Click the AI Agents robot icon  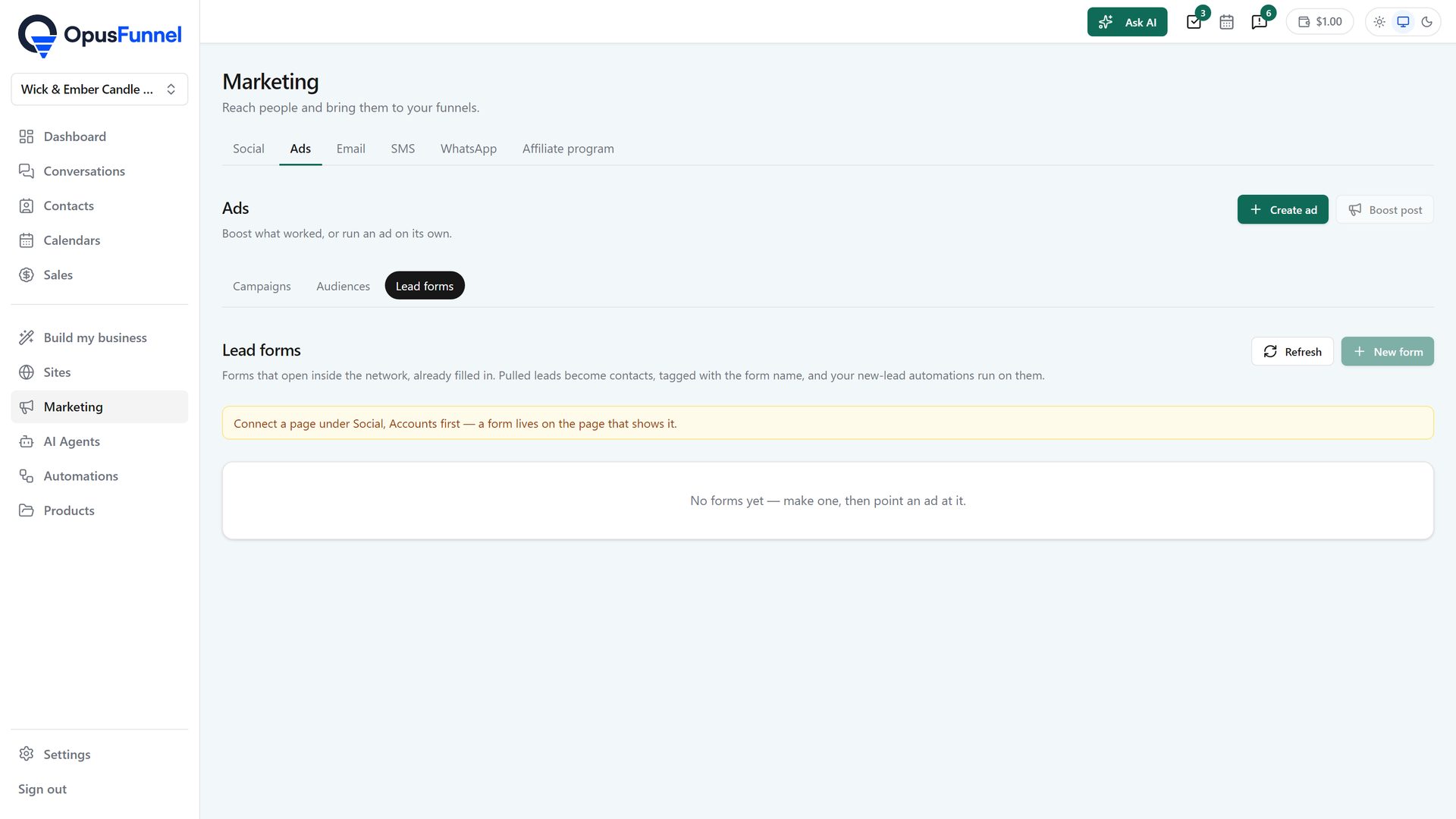click(27, 441)
